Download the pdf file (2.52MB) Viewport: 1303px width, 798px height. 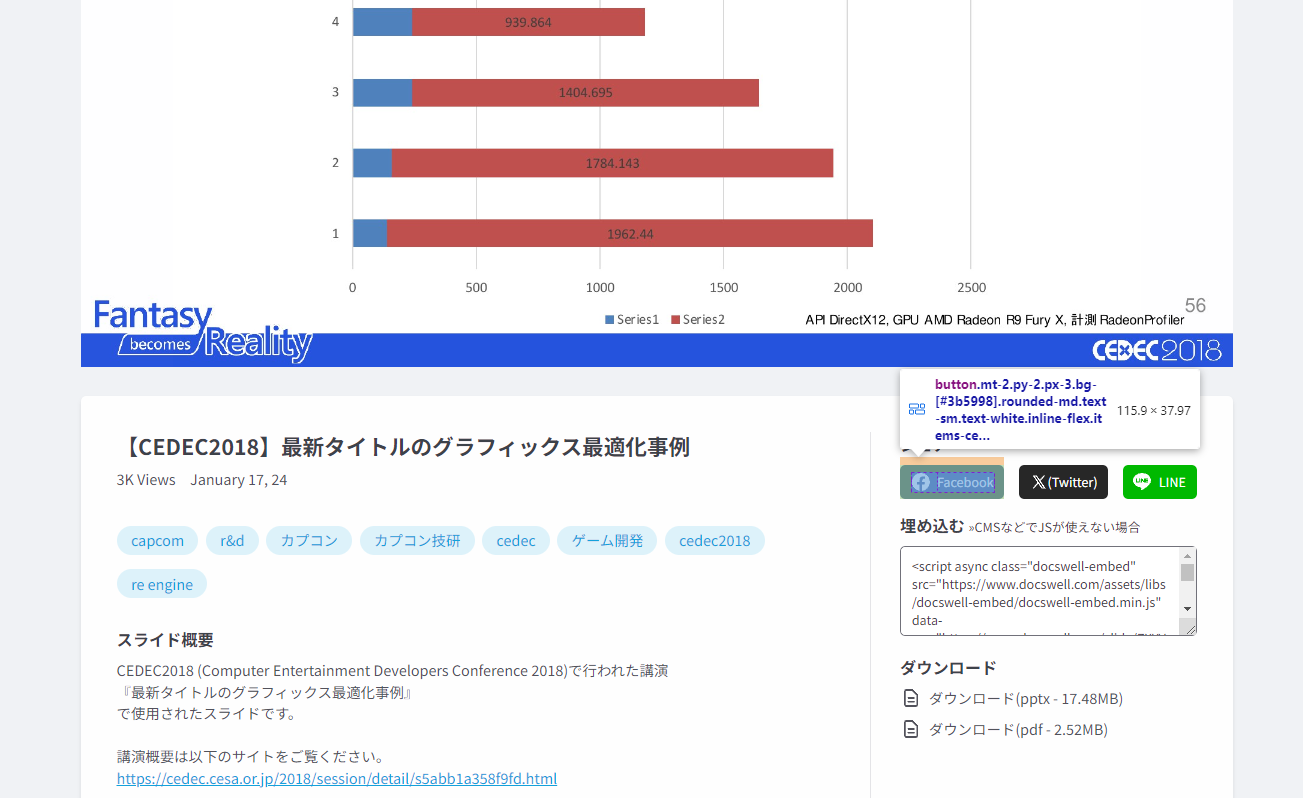(1018, 729)
